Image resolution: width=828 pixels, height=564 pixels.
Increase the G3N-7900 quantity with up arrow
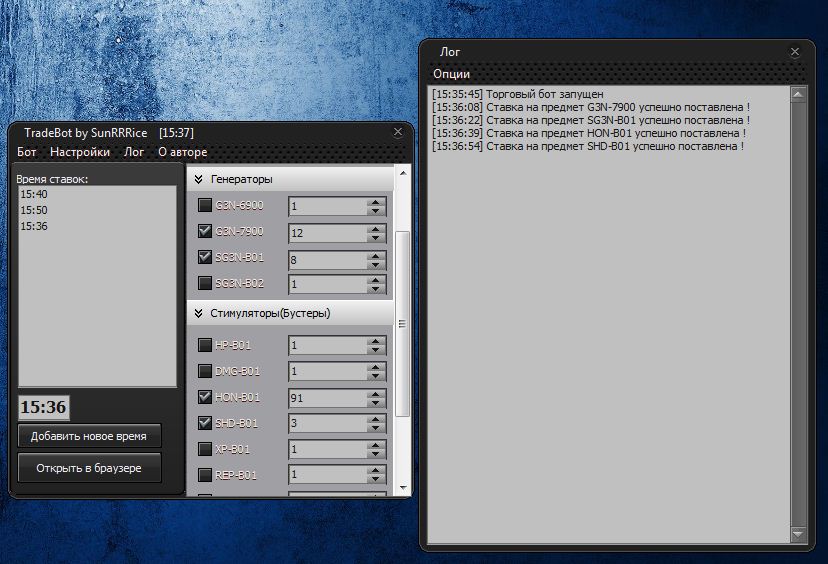click(376, 227)
